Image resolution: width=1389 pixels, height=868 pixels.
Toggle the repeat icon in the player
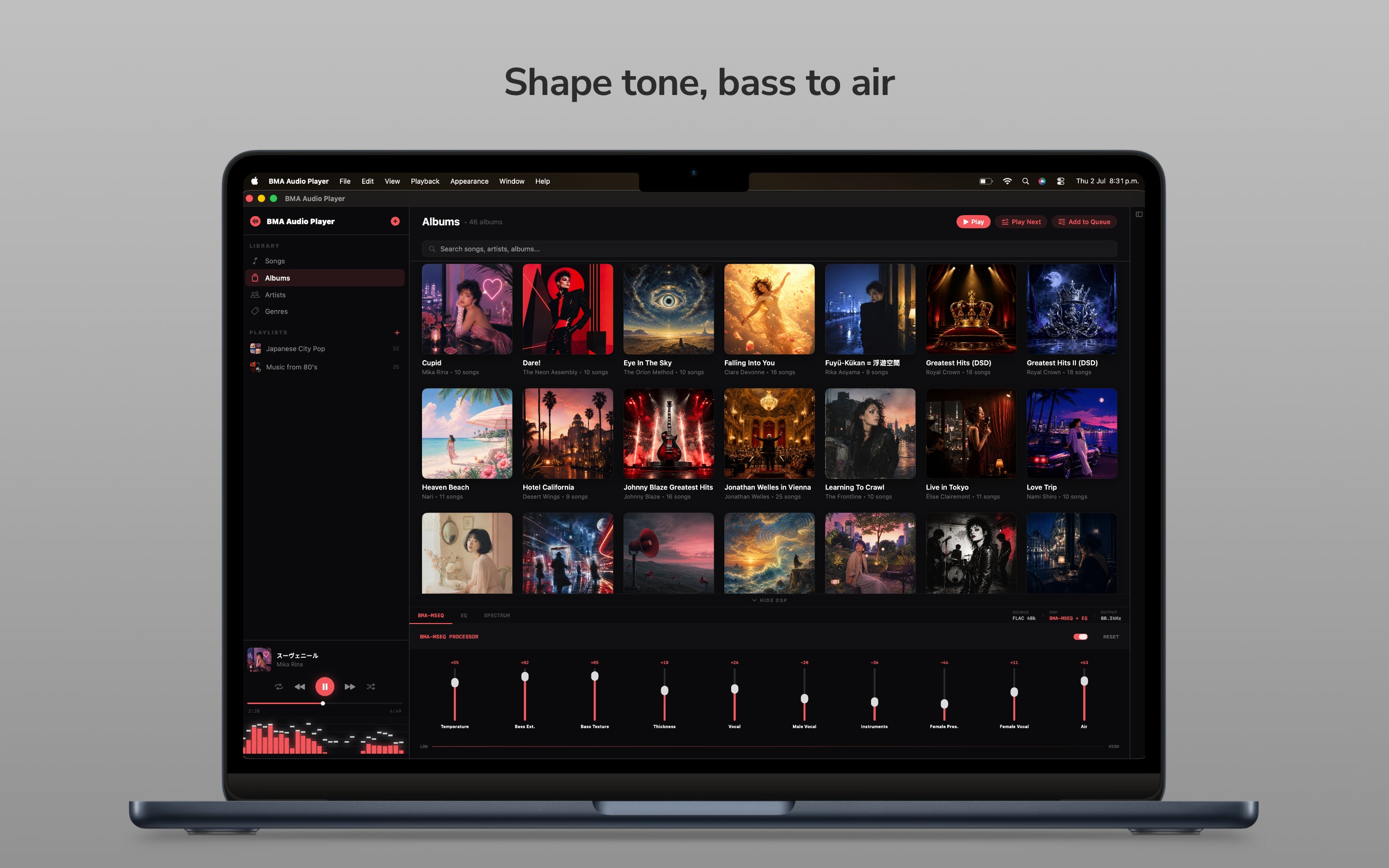click(278, 687)
